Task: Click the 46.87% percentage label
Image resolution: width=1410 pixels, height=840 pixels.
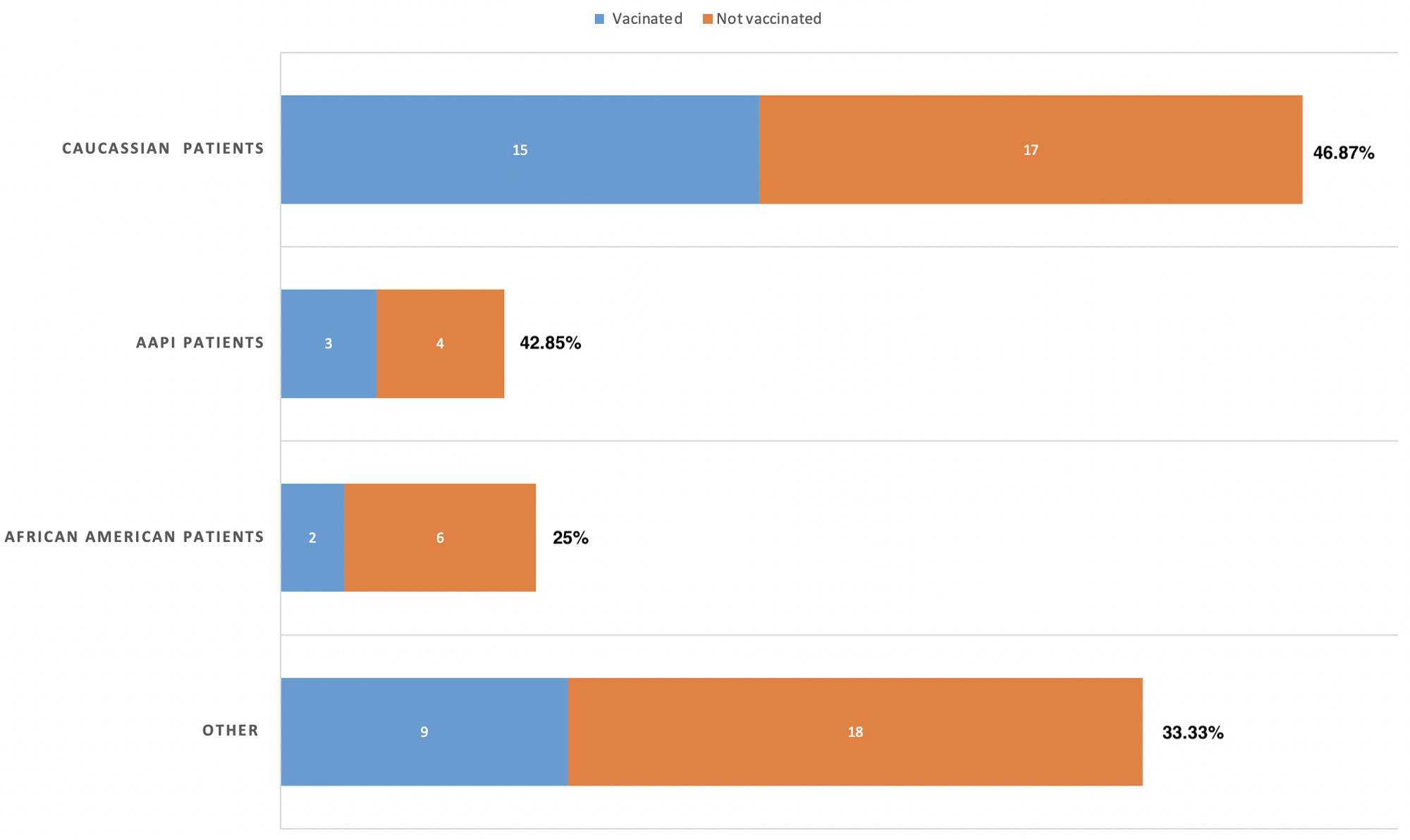Action: (x=1343, y=153)
